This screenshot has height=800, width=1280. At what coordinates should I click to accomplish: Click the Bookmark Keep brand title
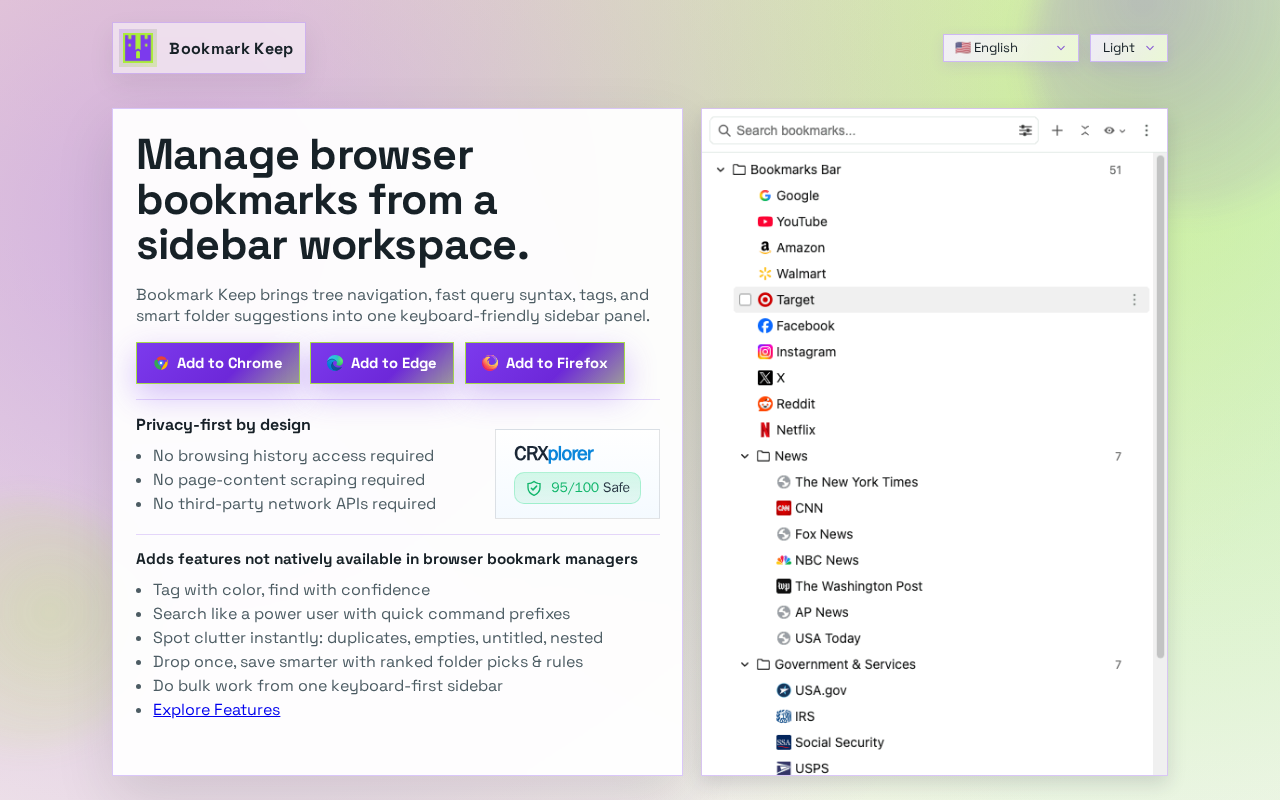click(x=231, y=48)
